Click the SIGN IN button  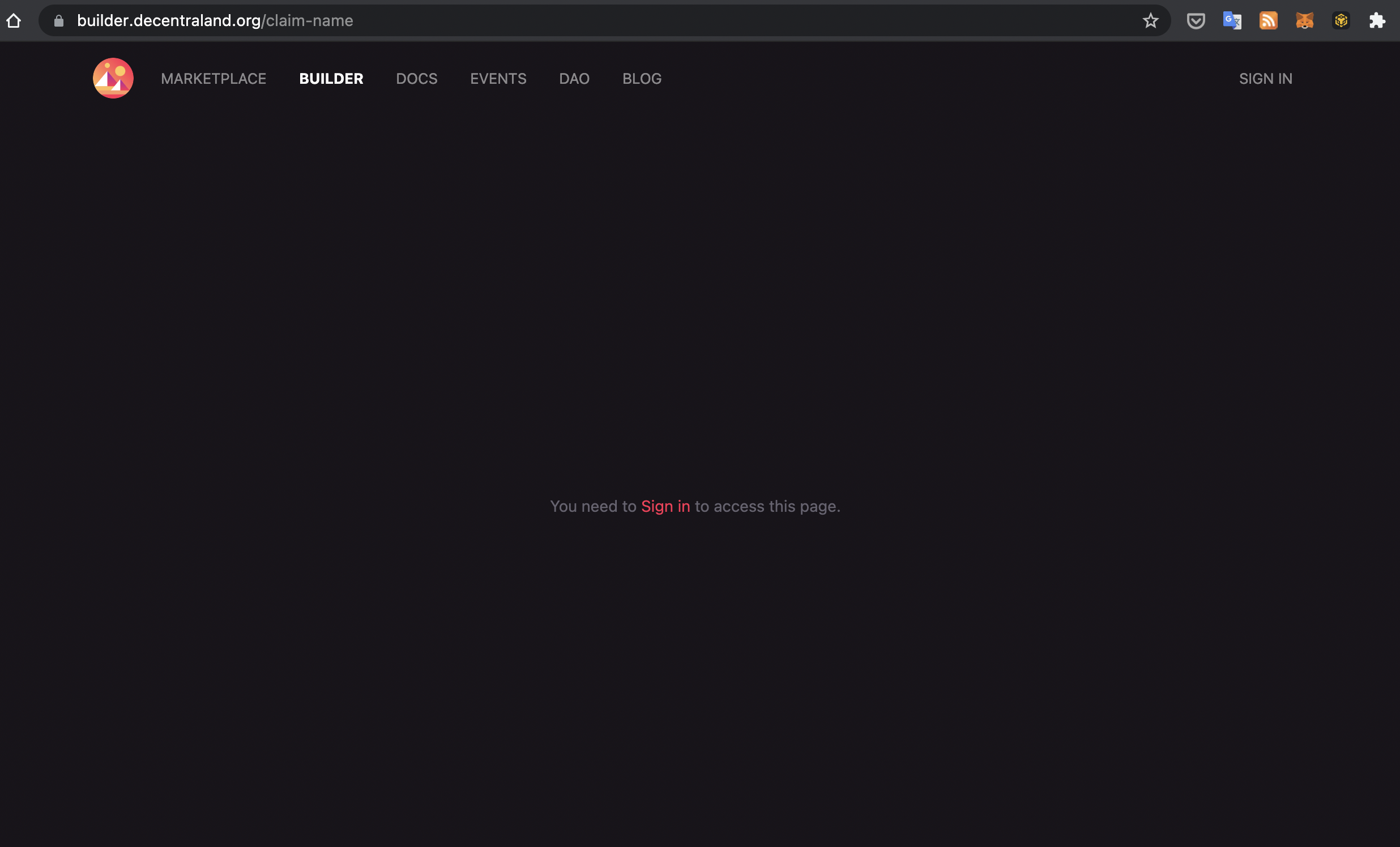point(1265,78)
